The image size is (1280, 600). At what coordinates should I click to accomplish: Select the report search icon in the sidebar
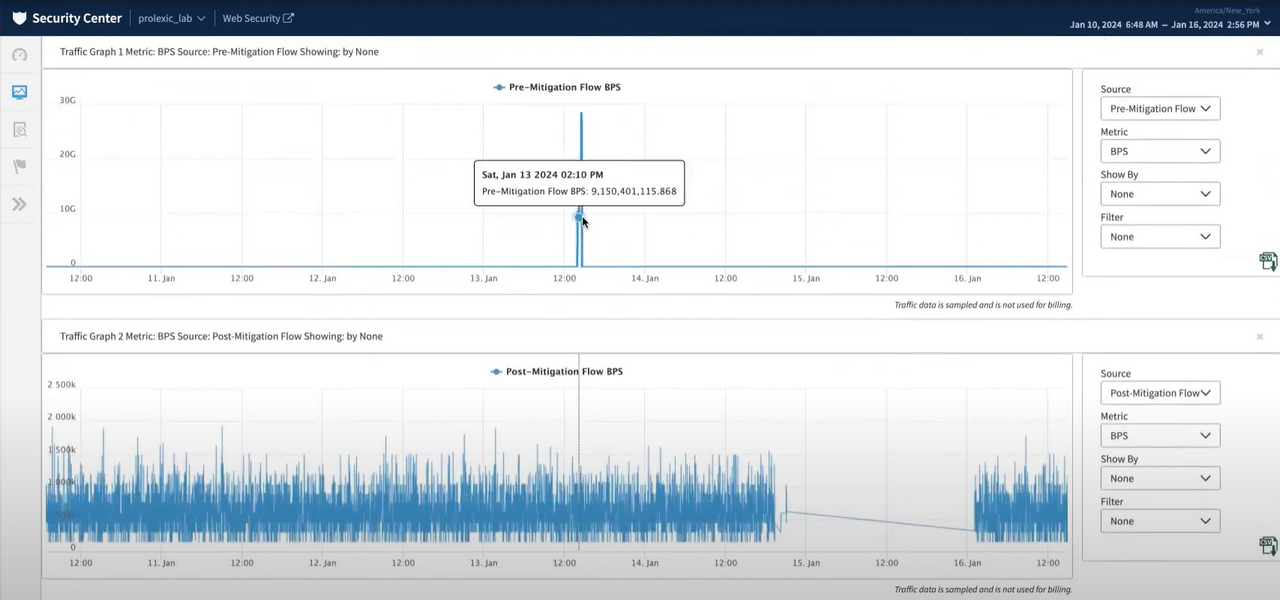pos(19,129)
